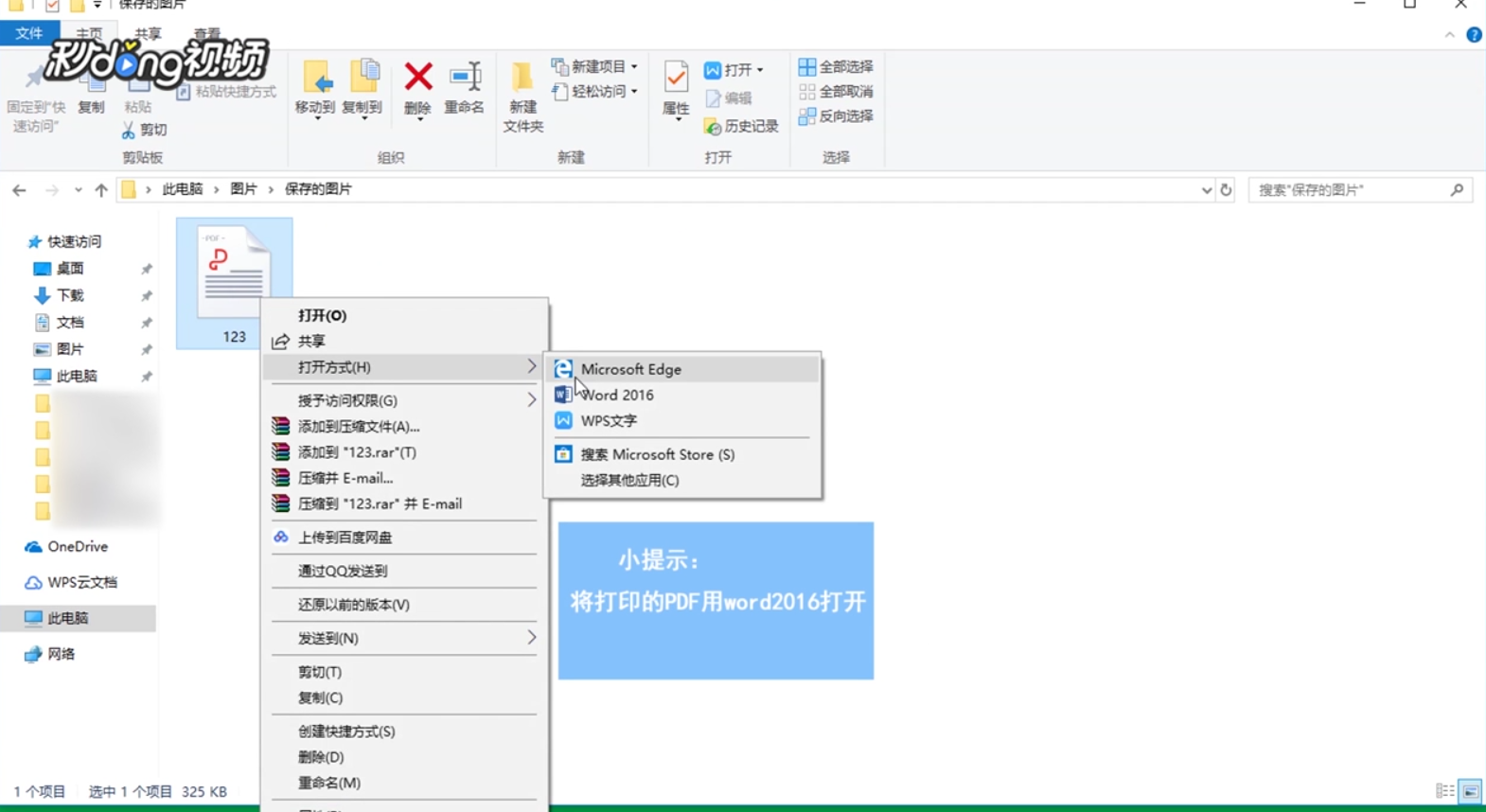Open Properties (属性) in the ribbon
Screen dimensions: 1486x812
click(676, 90)
